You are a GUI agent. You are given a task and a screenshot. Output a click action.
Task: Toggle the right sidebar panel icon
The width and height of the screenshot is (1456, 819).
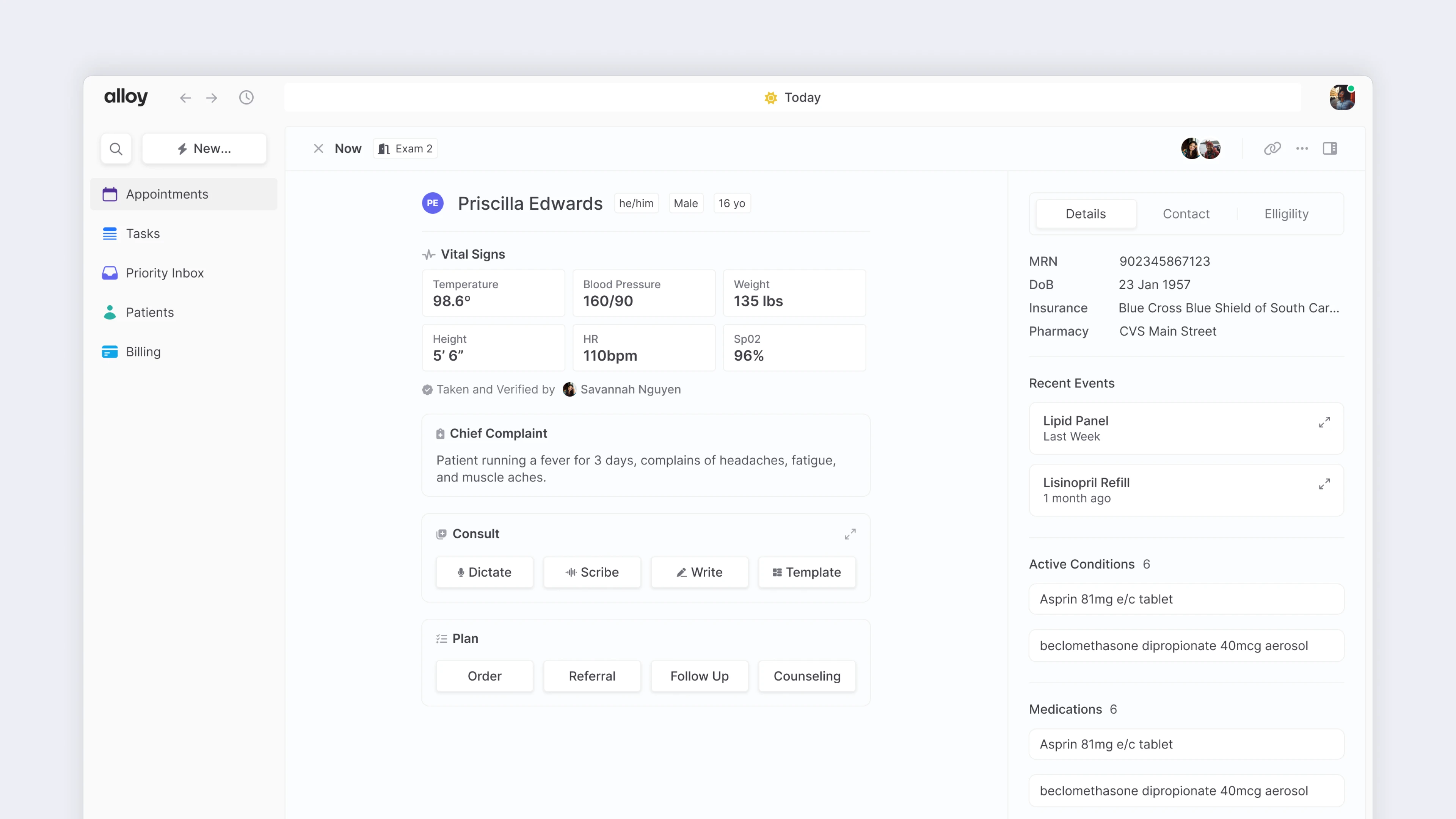(1329, 149)
